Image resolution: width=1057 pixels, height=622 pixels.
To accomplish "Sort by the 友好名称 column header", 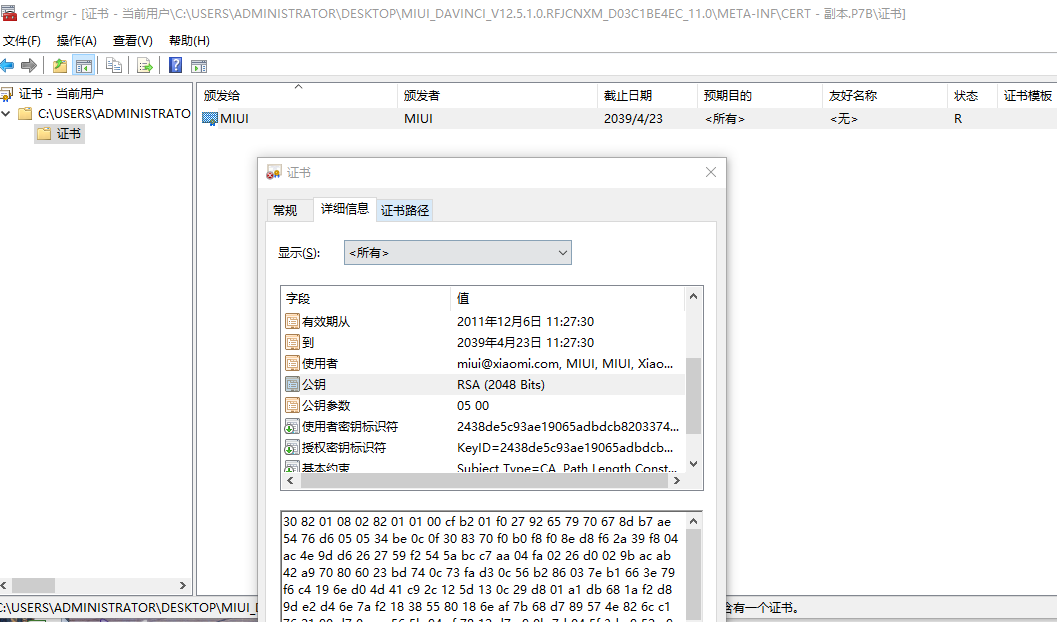I will 884,96.
